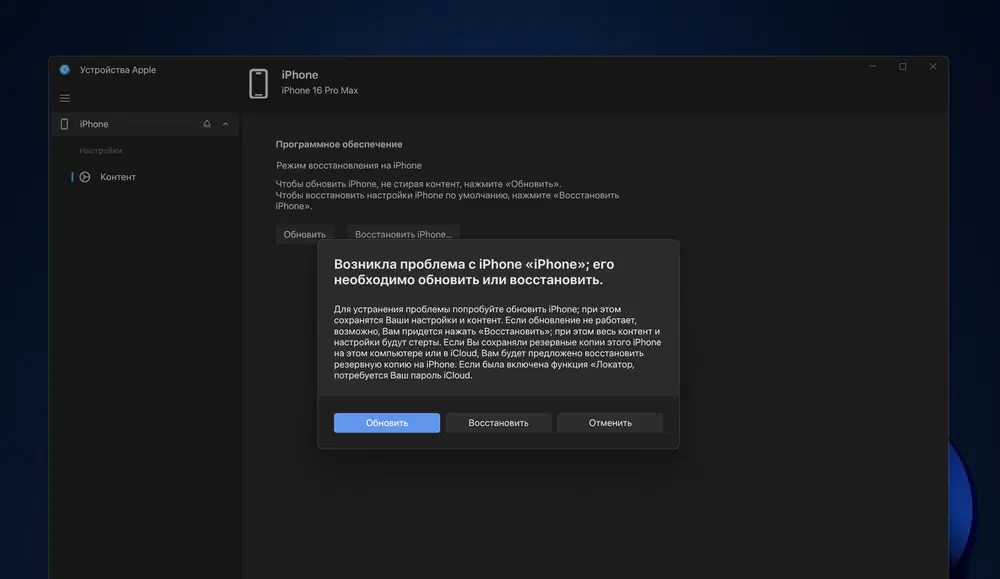The width and height of the screenshot is (1000, 579).
Task: Click the Режим восстановления на iPhone text
Action: click(349, 165)
